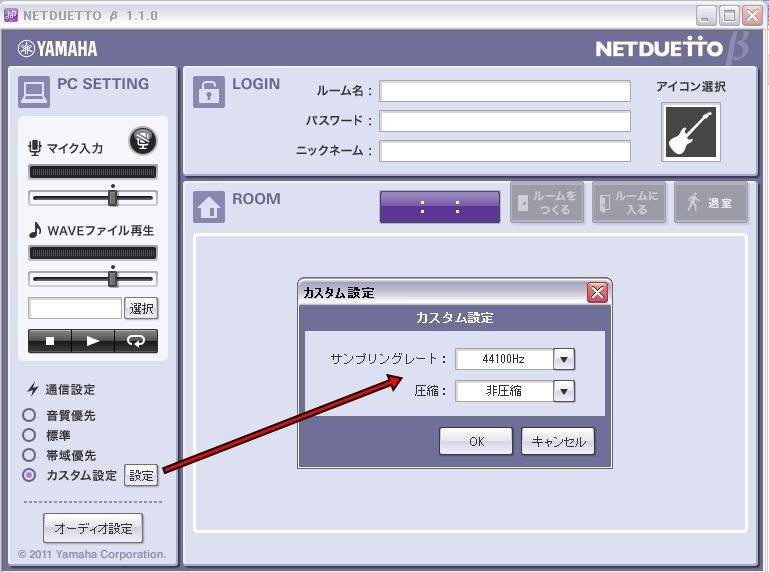Click the YAMAHA logo
The height and width of the screenshot is (572, 769).
point(57,49)
